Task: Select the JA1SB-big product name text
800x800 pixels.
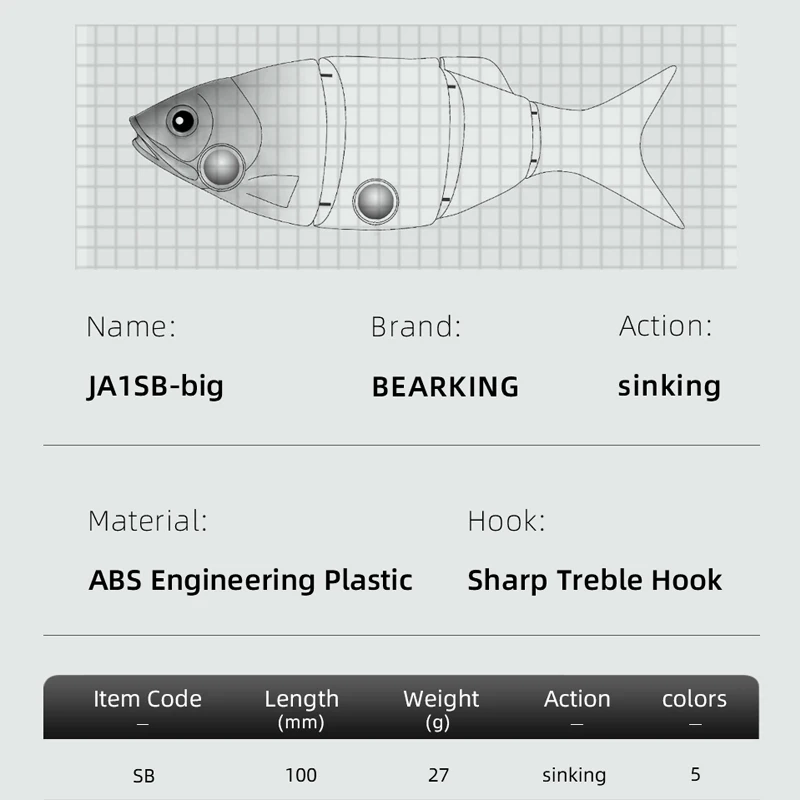Action: click(x=155, y=386)
